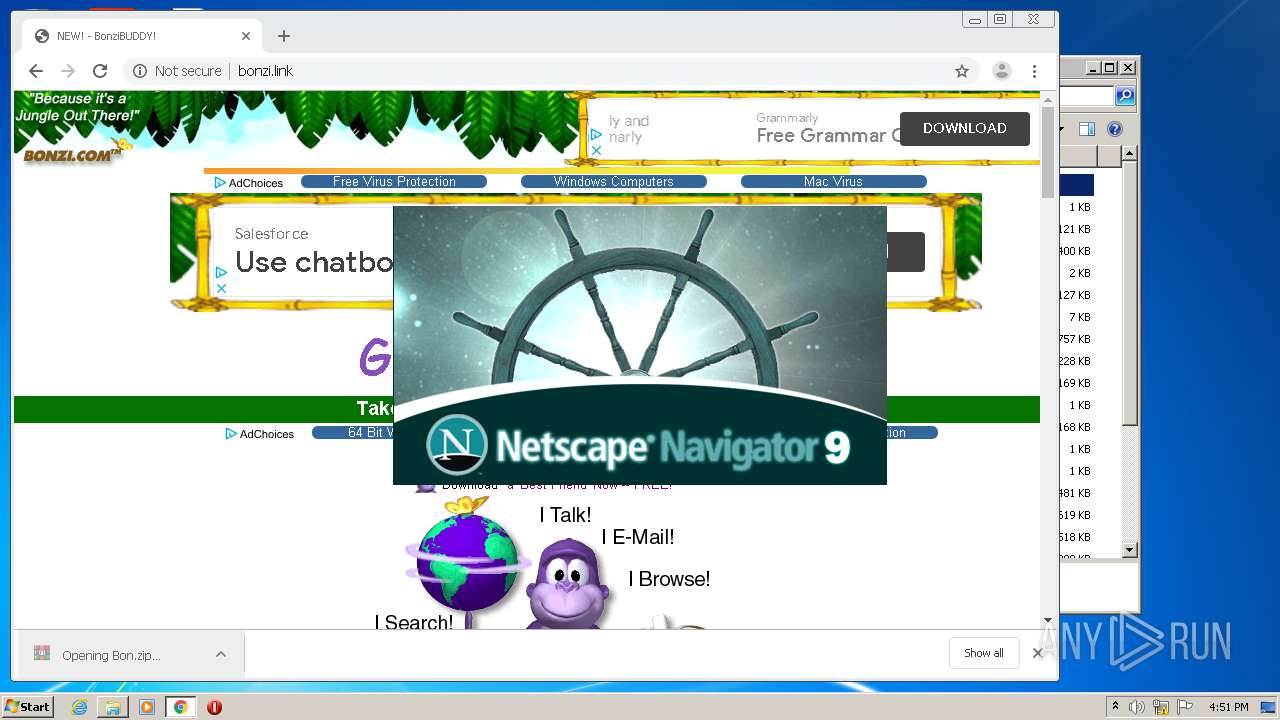
Task: Click the page scrollbar down arrow
Action: (x=1048, y=621)
